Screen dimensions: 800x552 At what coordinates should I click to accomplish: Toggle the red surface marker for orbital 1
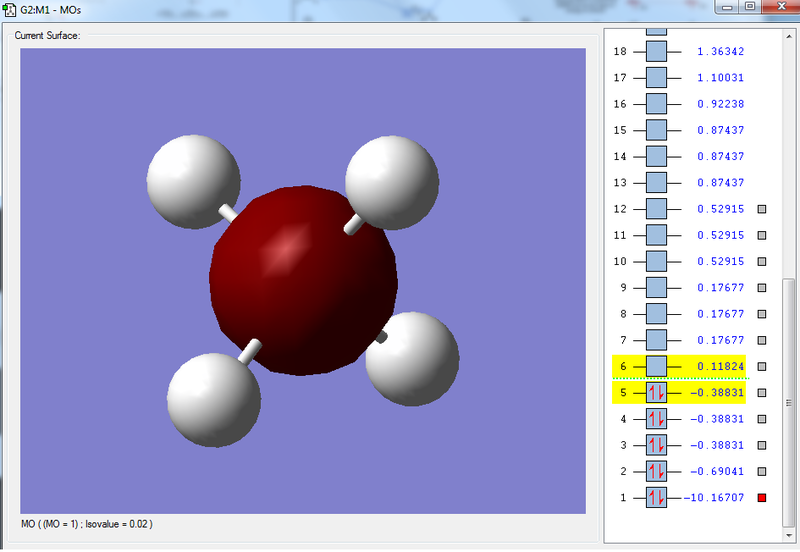(762, 497)
